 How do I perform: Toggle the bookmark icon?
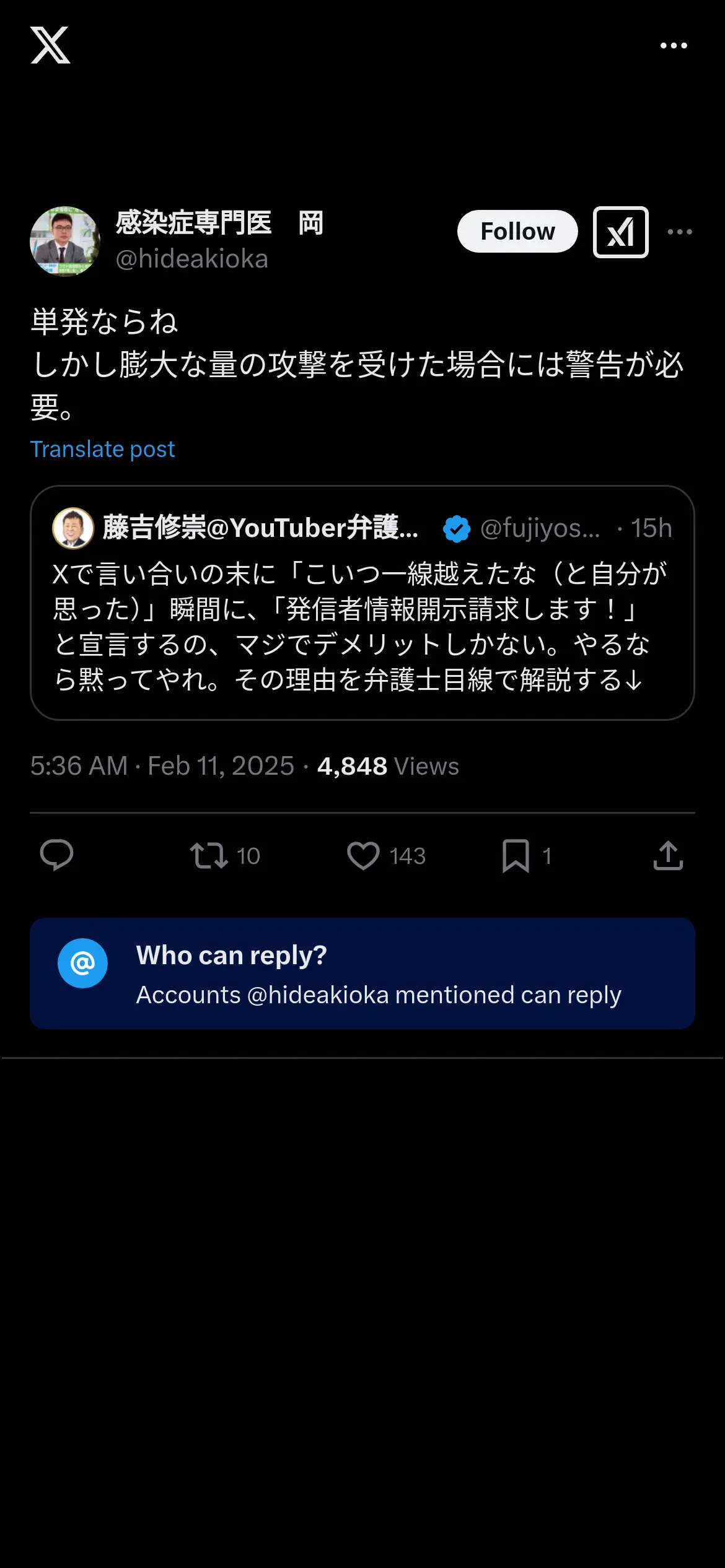(516, 855)
